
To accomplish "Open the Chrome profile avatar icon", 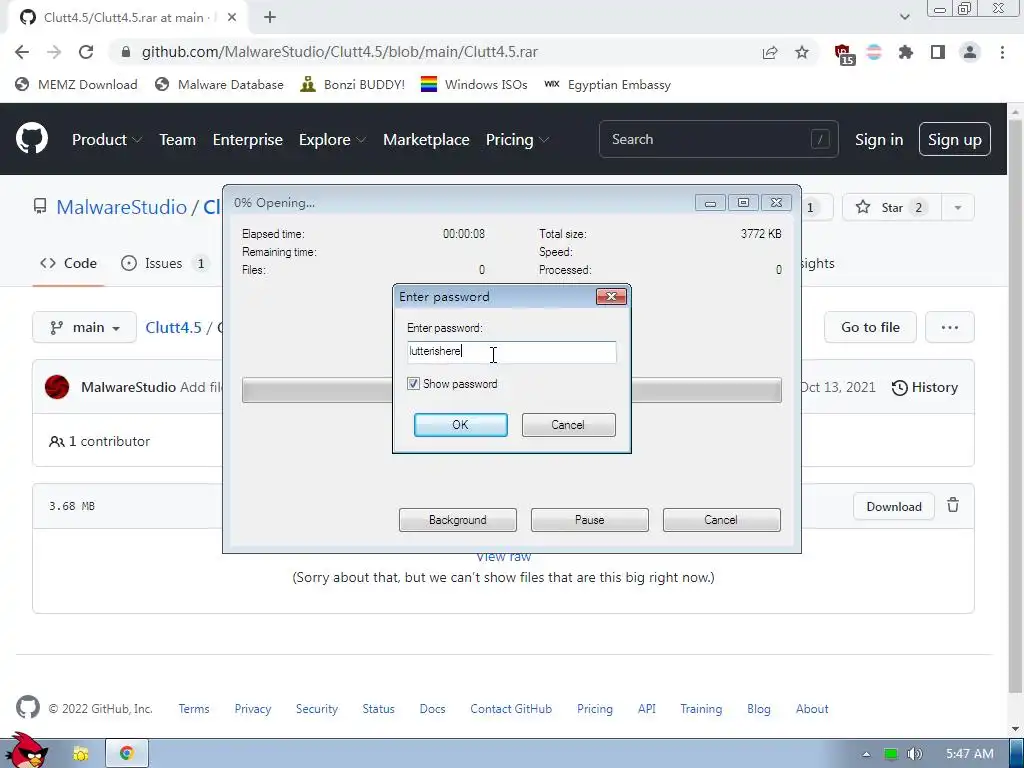I will pos(970,52).
